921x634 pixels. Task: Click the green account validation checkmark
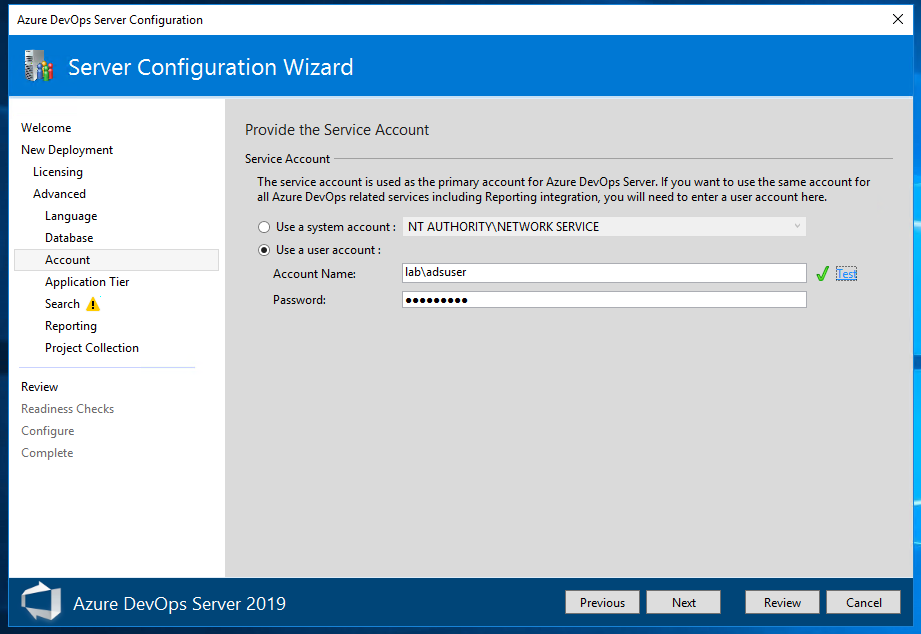point(822,273)
